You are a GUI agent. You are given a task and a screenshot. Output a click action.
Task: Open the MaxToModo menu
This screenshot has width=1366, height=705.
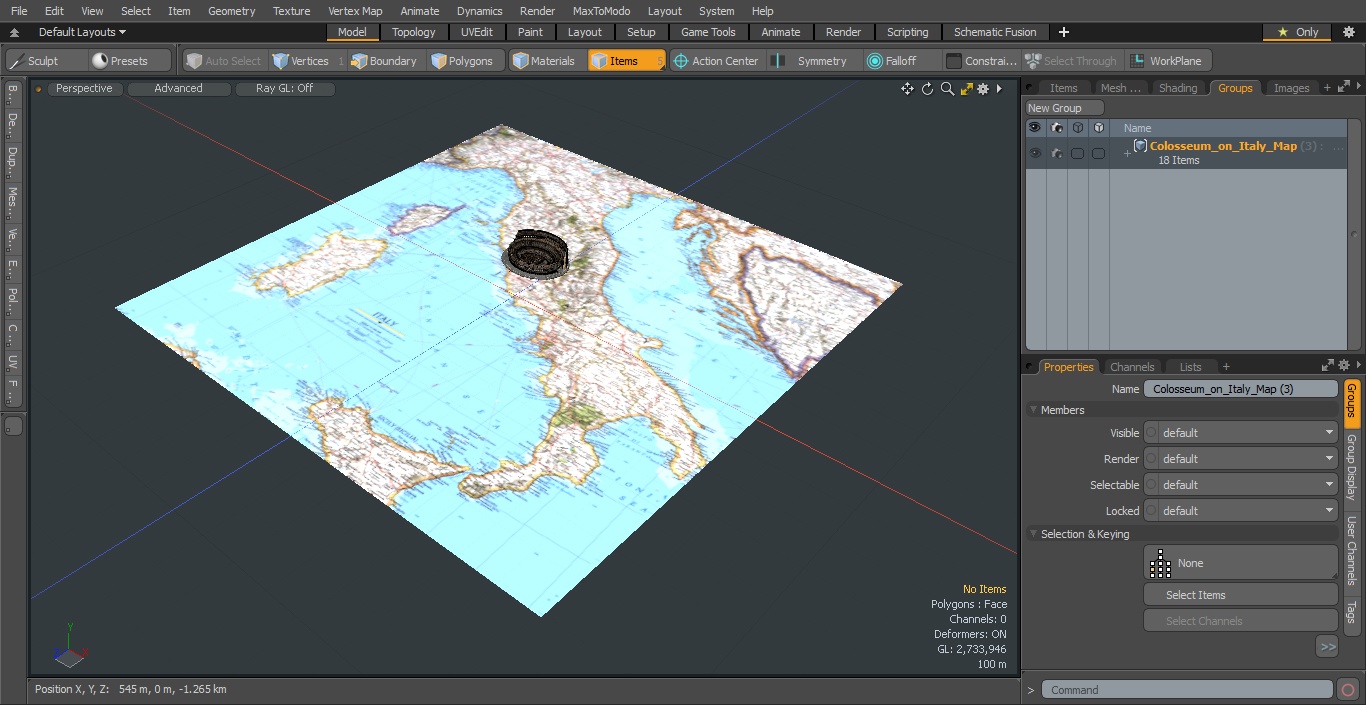point(601,11)
